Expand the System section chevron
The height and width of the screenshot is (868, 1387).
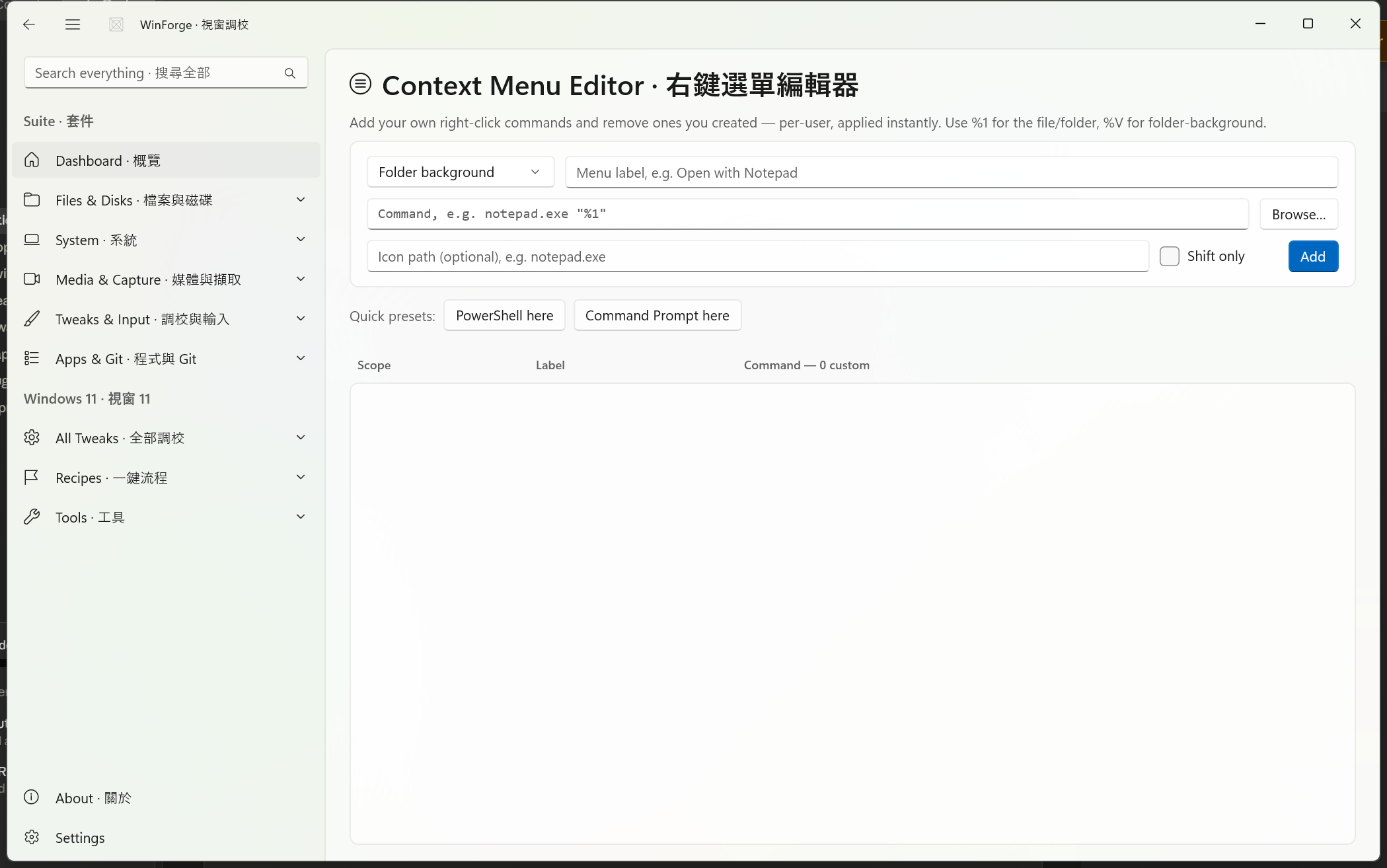[x=301, y=239]
